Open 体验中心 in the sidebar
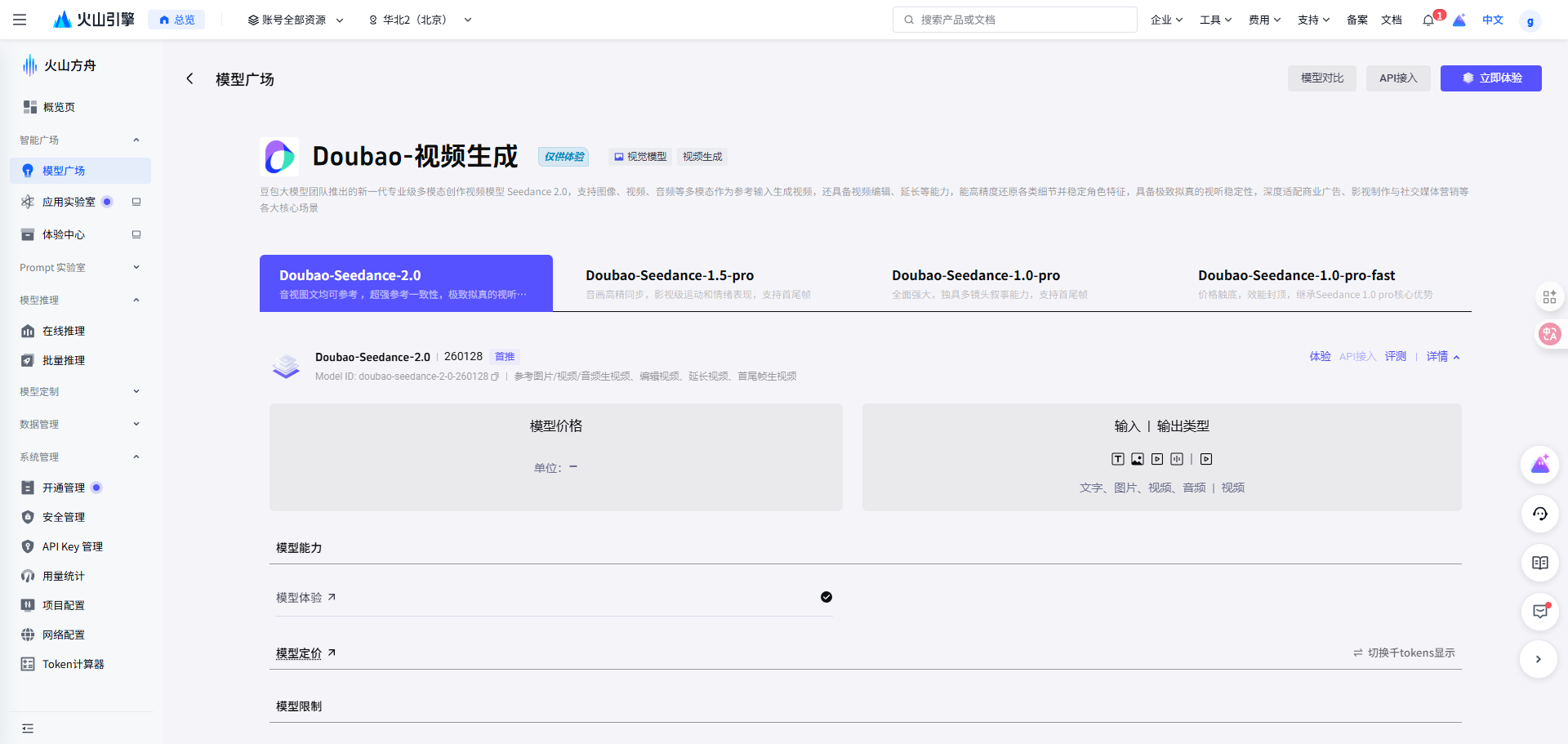Screen dimensions: 1568x744 point(64,234)
